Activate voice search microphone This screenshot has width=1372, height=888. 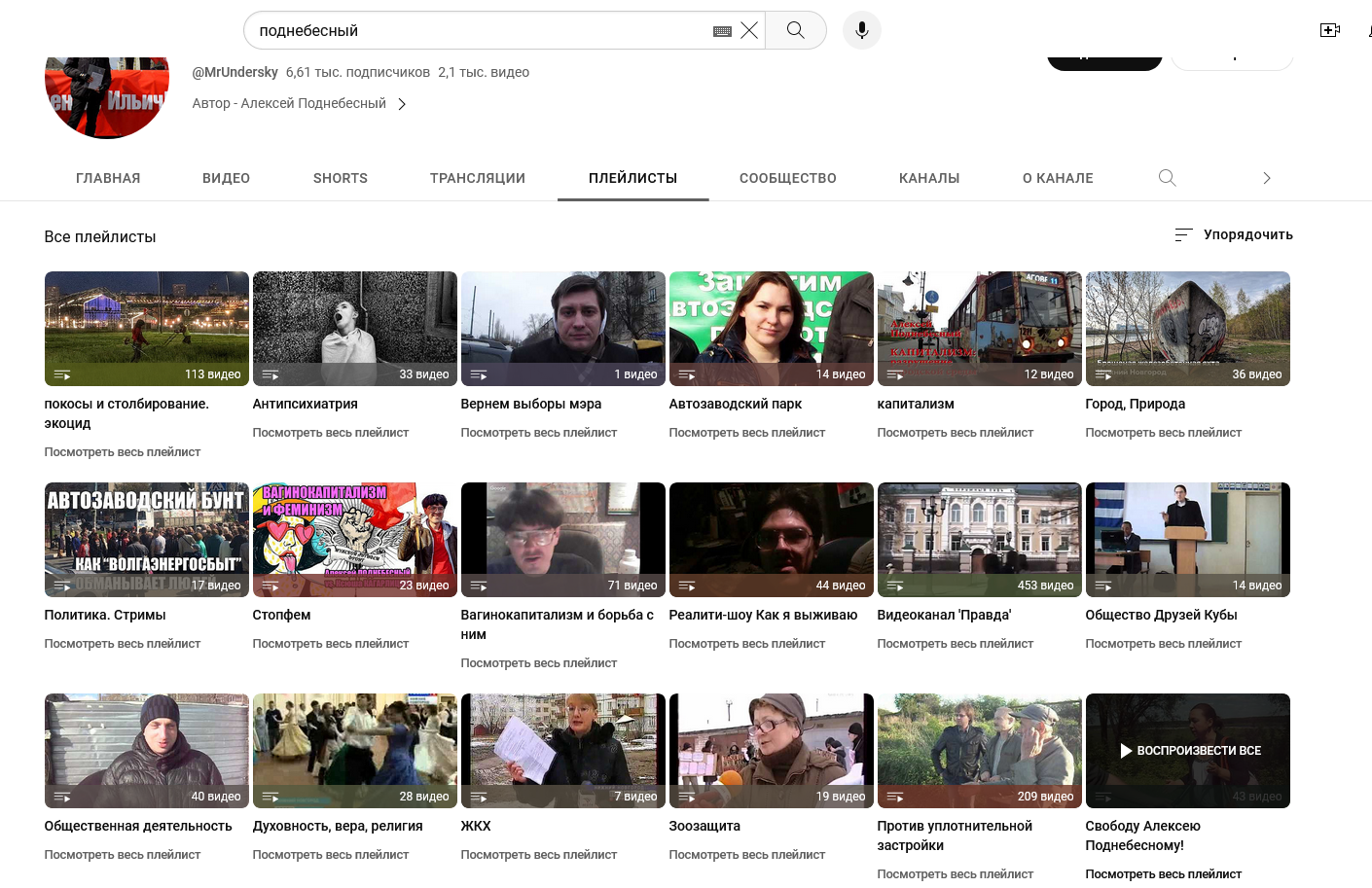861,30
